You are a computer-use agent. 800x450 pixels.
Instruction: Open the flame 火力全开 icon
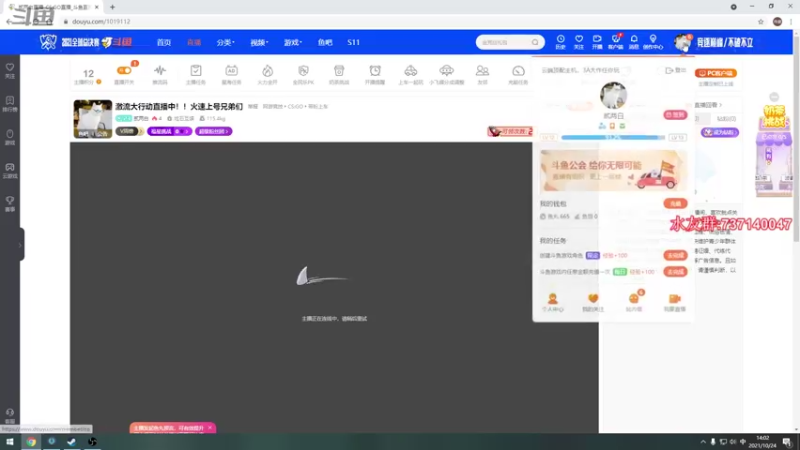tap(267, 70)
